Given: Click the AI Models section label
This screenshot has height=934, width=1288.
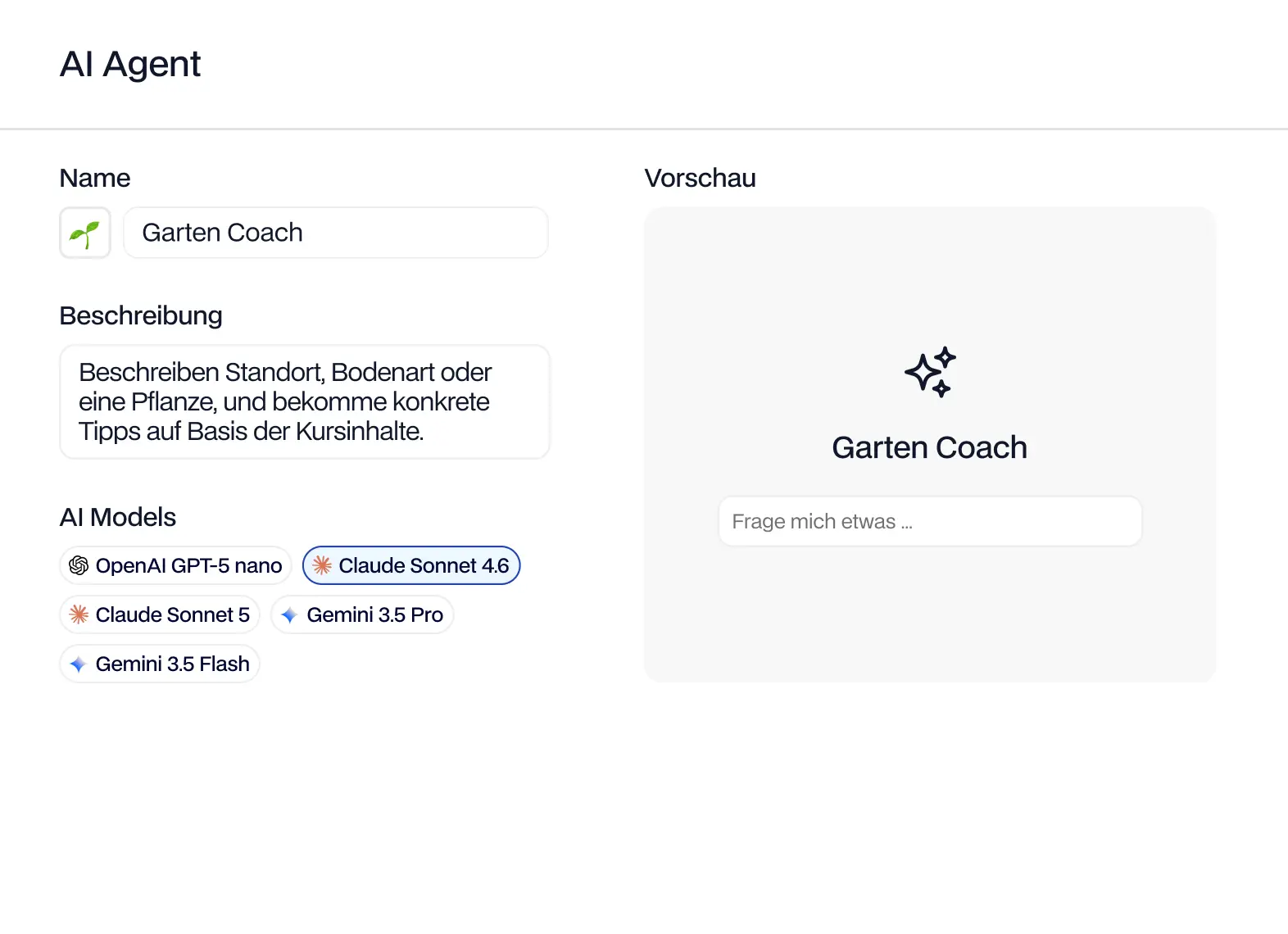Looking at the screenshot, I should tap(118, 517).
